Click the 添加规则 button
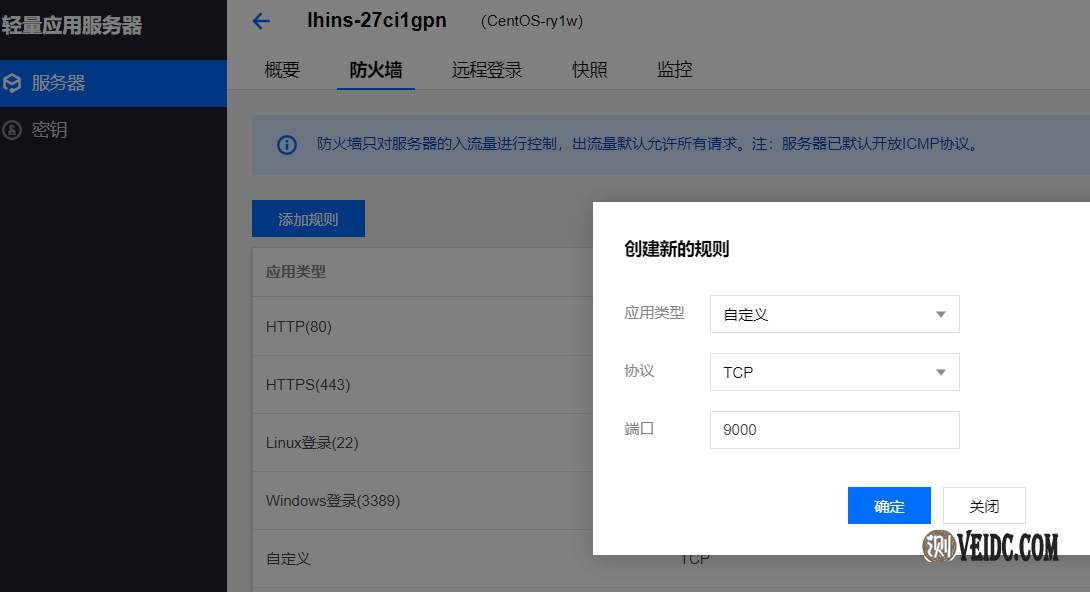The height and width of the screenshot is (592, 1090). [308, 219]
